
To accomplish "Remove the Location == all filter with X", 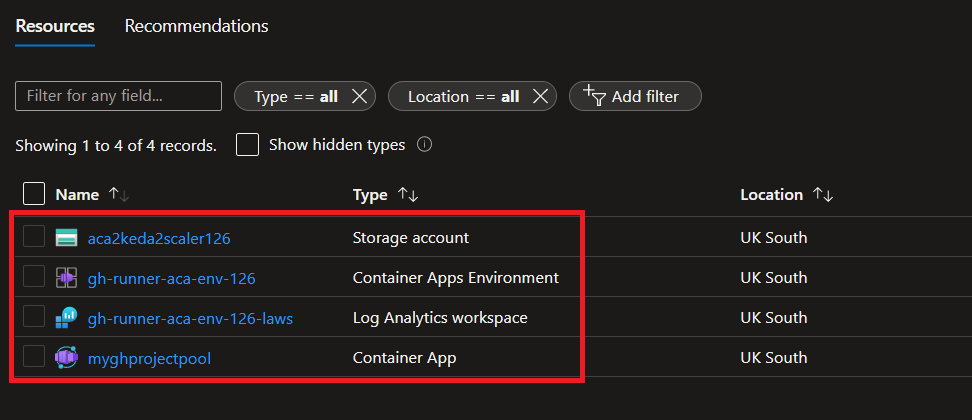I will coord(541,96).
